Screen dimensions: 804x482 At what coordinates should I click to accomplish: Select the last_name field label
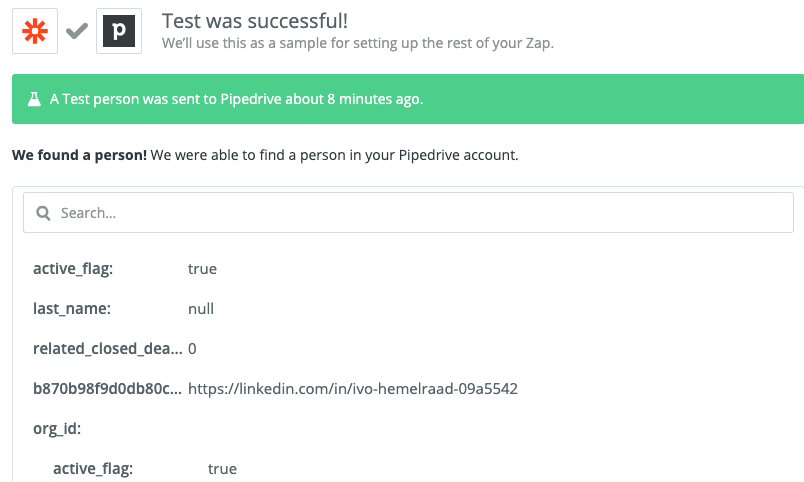(72, 309)
